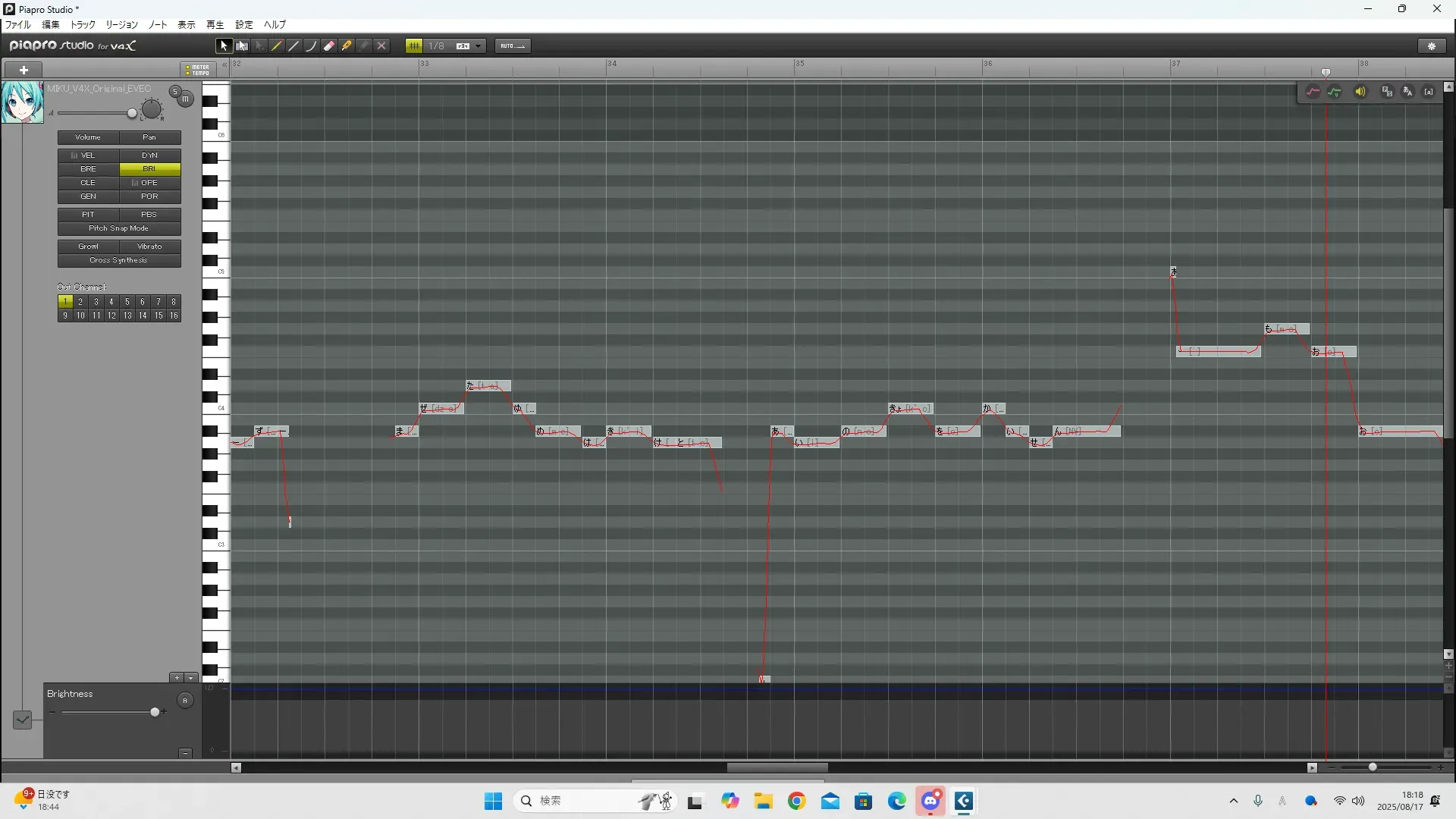Select the arrow pointer tool
This screenshot has width=1456, height=819.
pos(224,46)
